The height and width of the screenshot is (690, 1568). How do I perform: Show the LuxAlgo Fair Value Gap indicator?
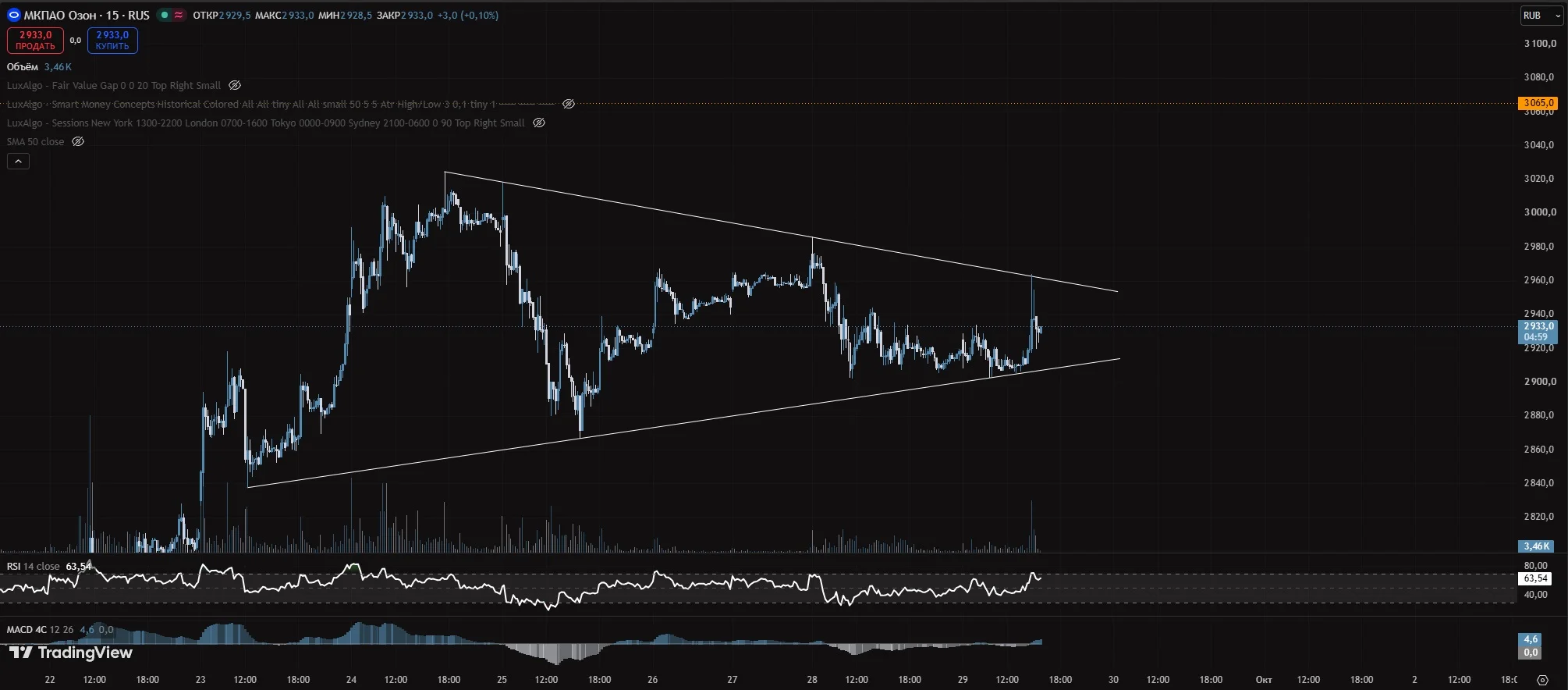tap(235, 85)
